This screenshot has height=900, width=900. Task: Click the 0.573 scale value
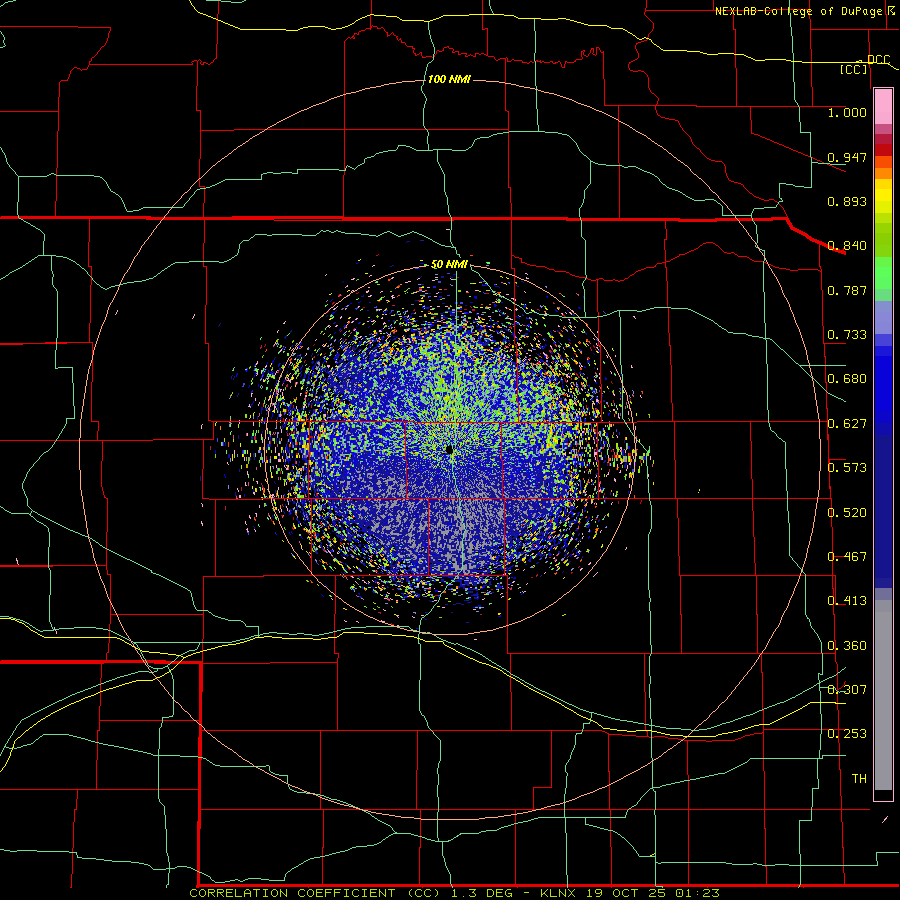(847, 468)
